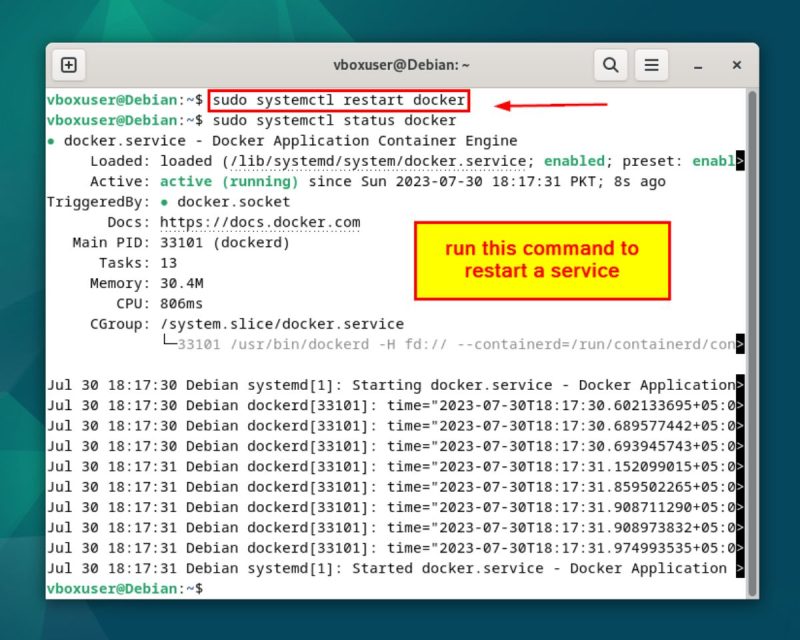Click the plus-in-square icon top left
Viewport: 800px width, 640px height.
68,64
